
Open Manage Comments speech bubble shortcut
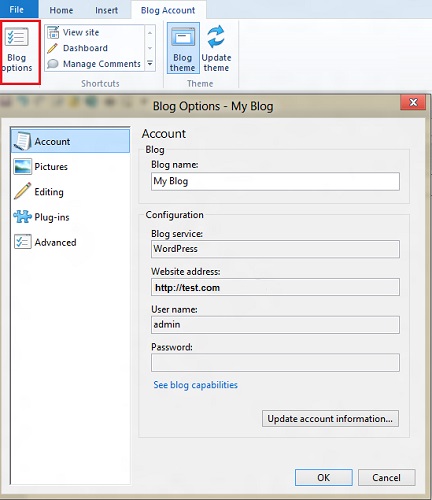click(x=53, y=64)
